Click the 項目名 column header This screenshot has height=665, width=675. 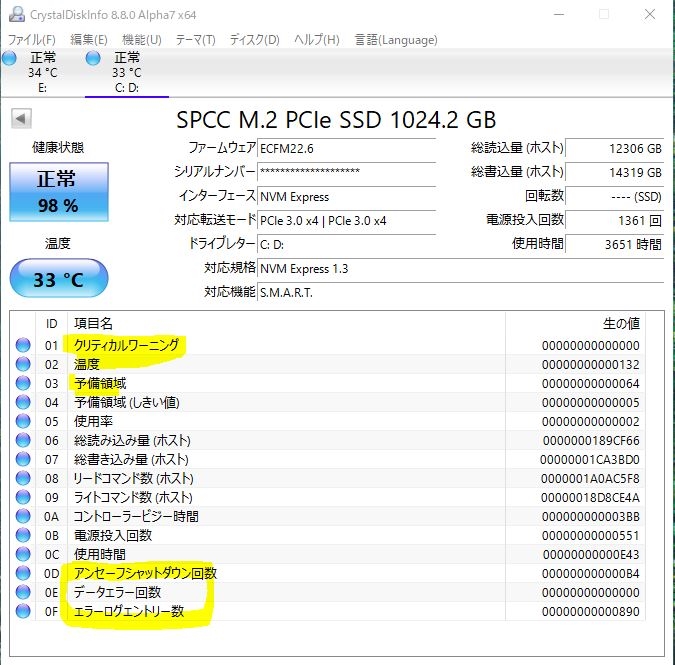coord(286,323)
